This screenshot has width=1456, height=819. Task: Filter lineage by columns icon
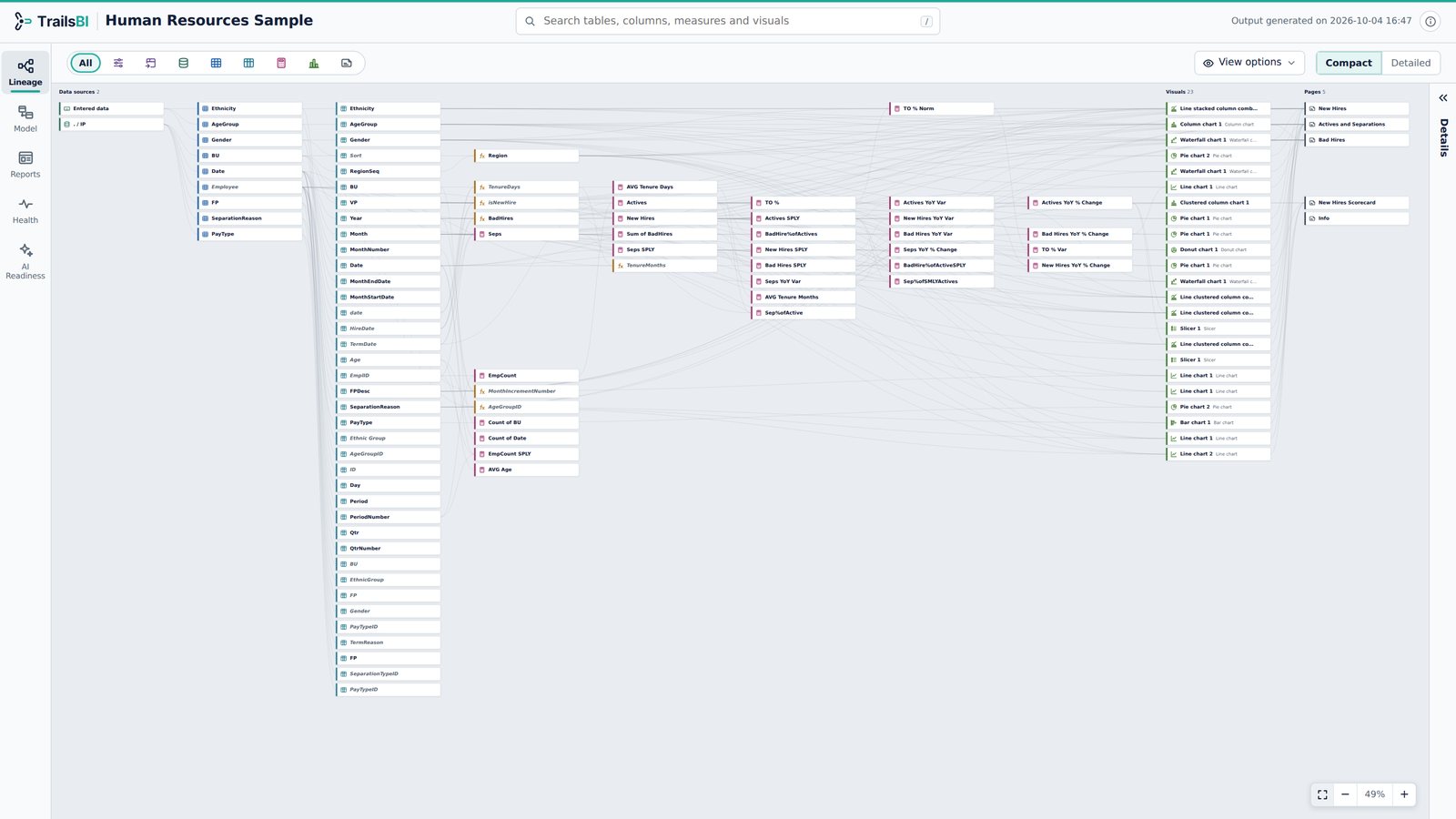(248, 63)
